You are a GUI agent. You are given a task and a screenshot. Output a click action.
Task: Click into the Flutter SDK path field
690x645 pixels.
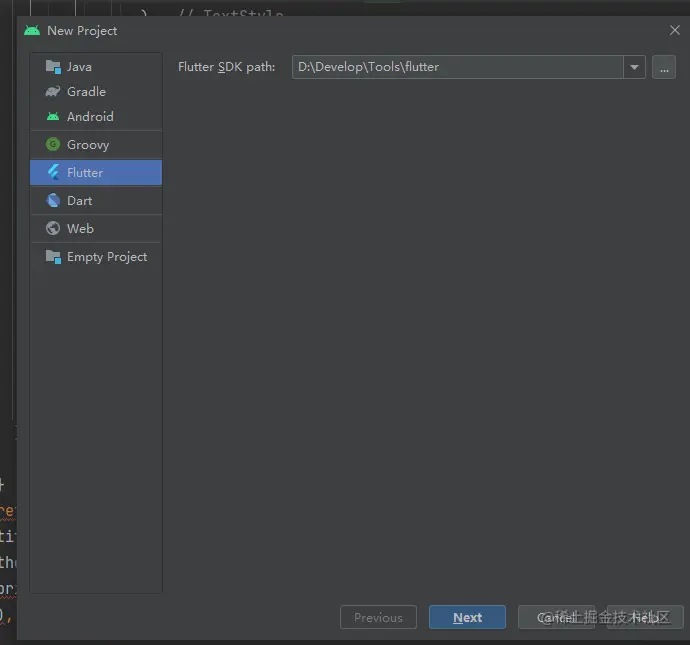click(x=458, y=67)
